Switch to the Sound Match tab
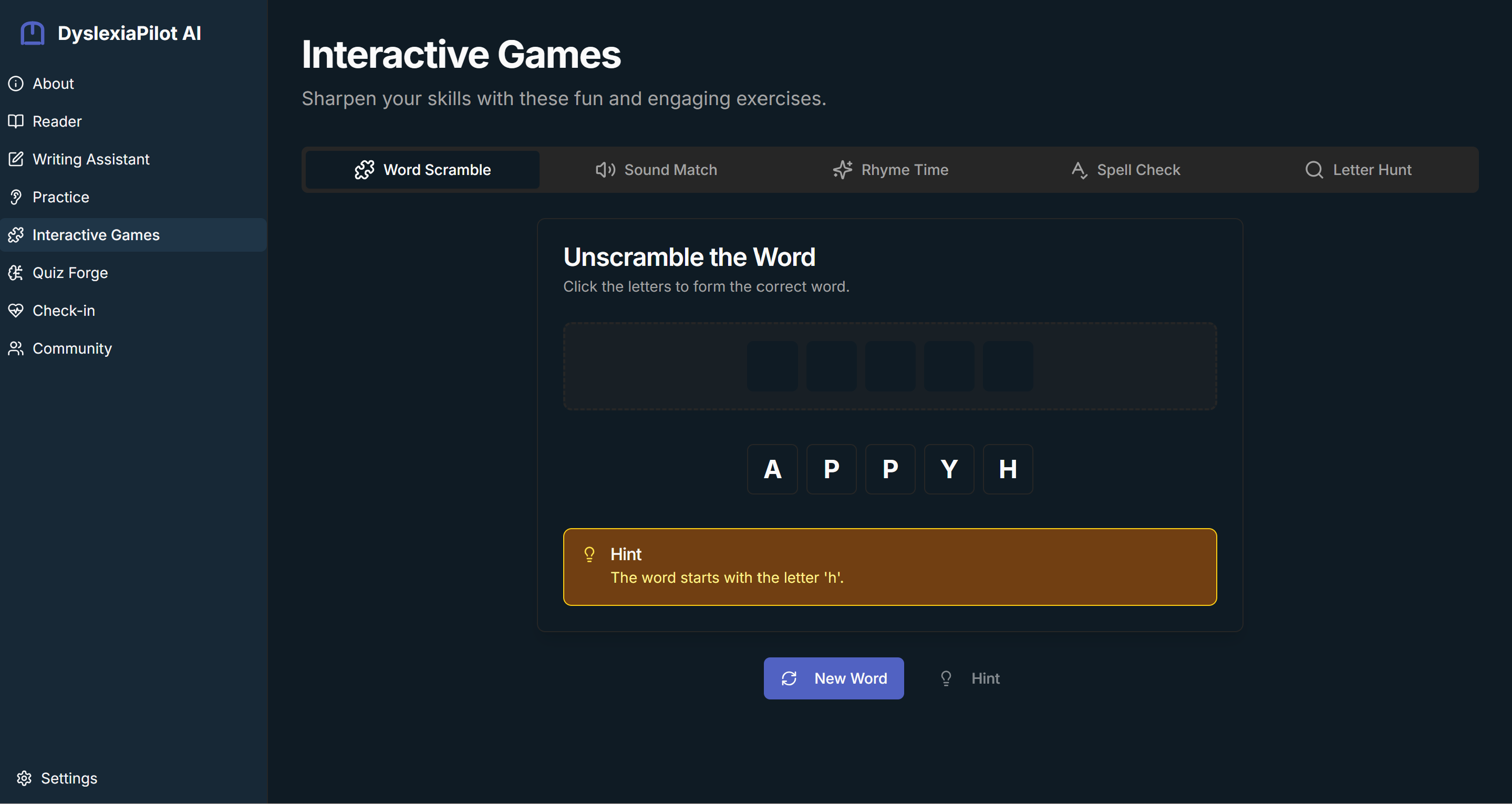 (656, 170)
